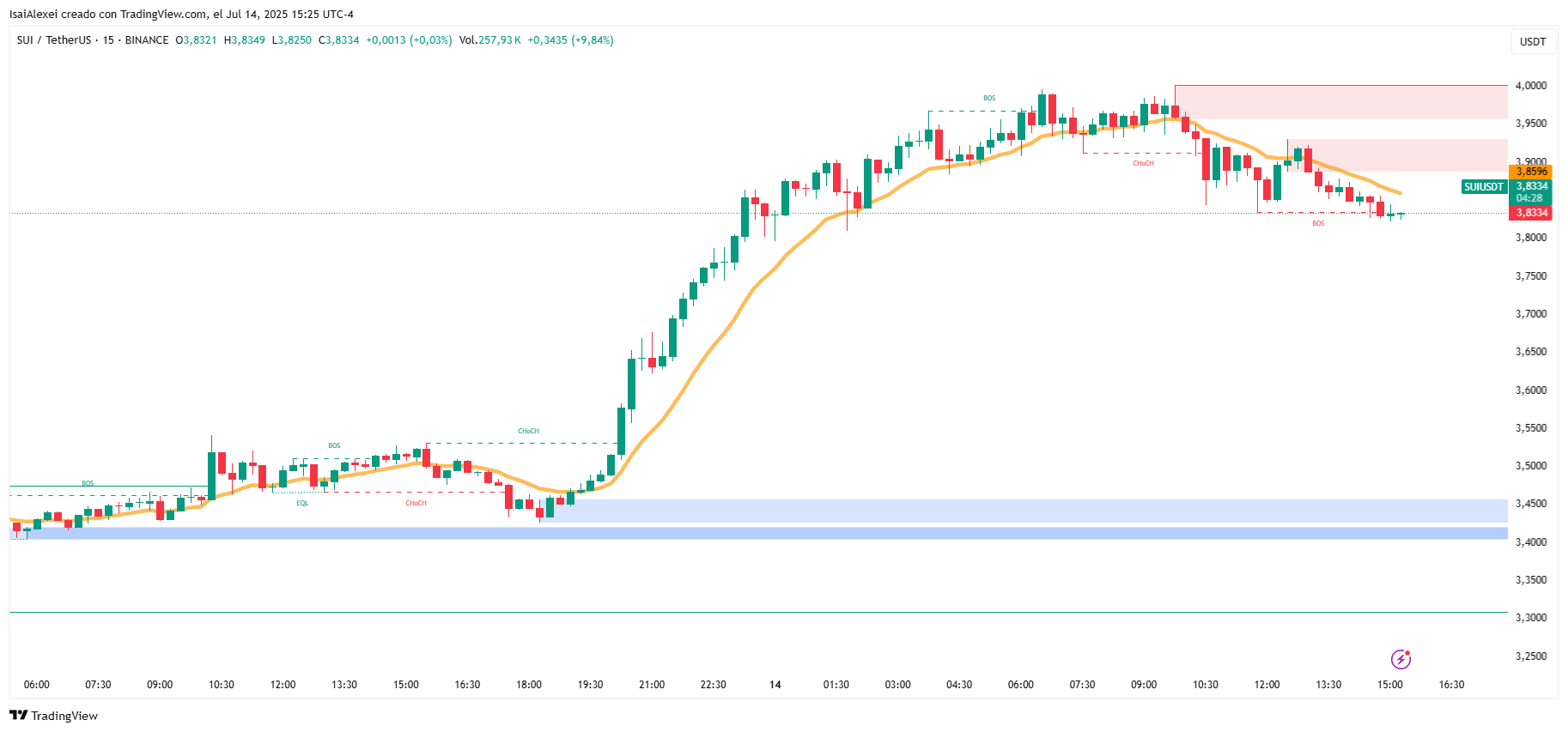
Task: Click the 3,2500 price axis label
Action: (x=1531, y=656)
